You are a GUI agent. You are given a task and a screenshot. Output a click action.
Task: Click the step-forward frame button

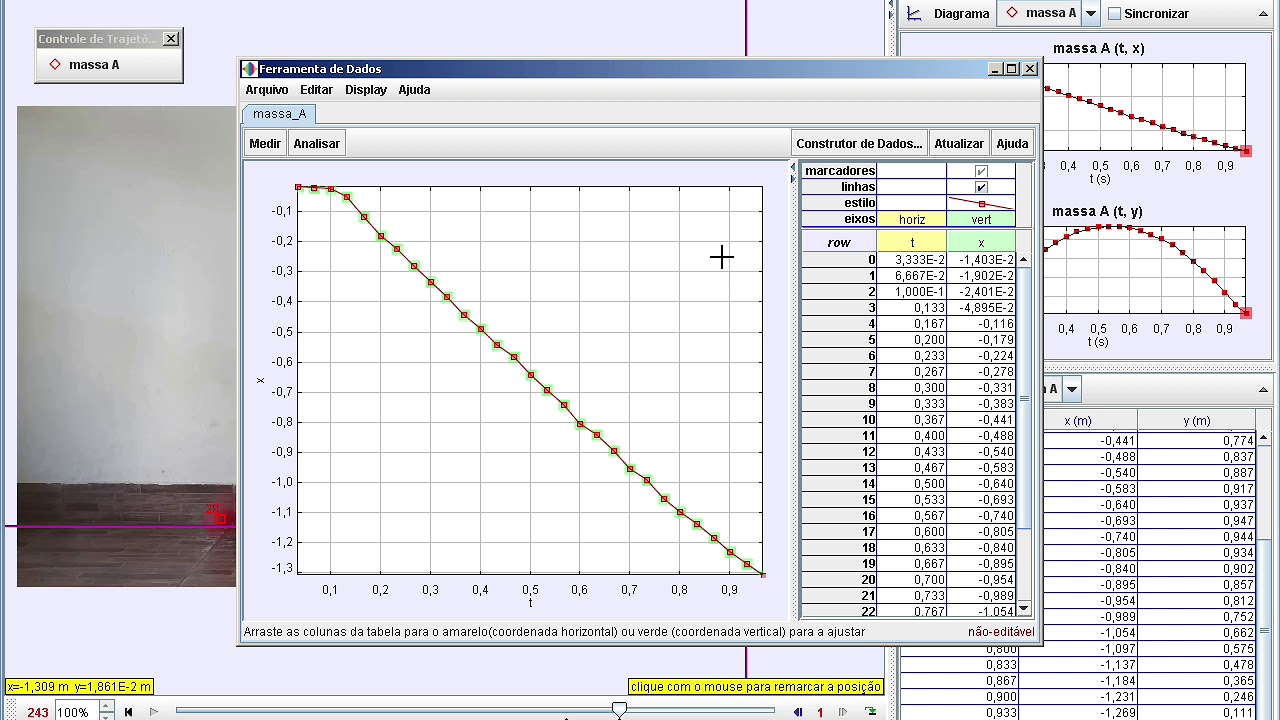tap(843, 712)
